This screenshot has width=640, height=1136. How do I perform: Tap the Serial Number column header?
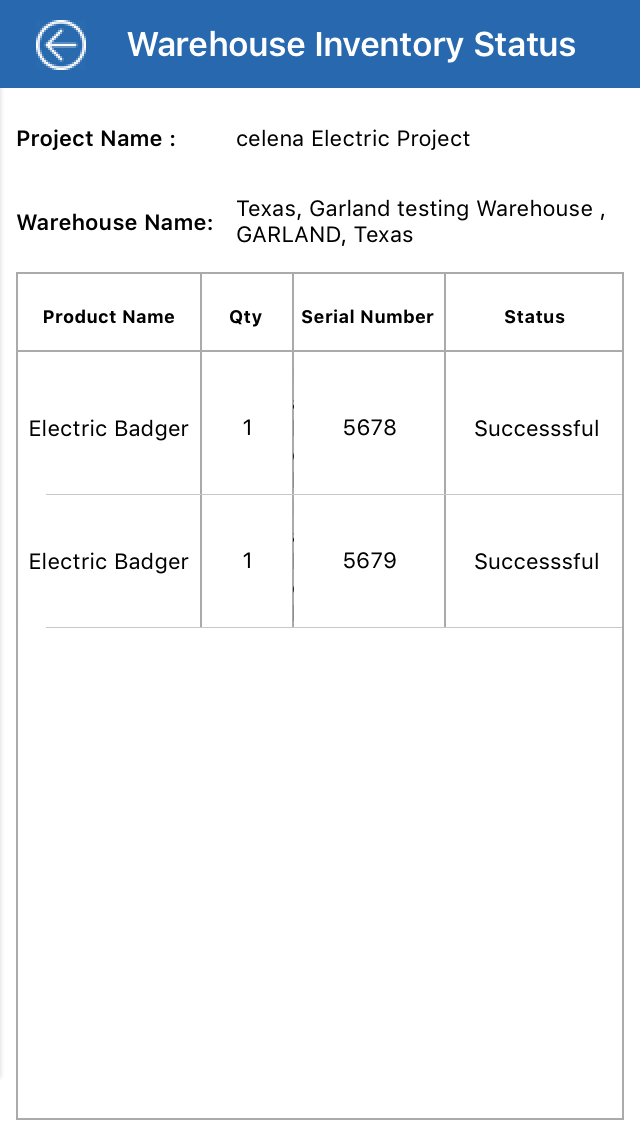368,317
